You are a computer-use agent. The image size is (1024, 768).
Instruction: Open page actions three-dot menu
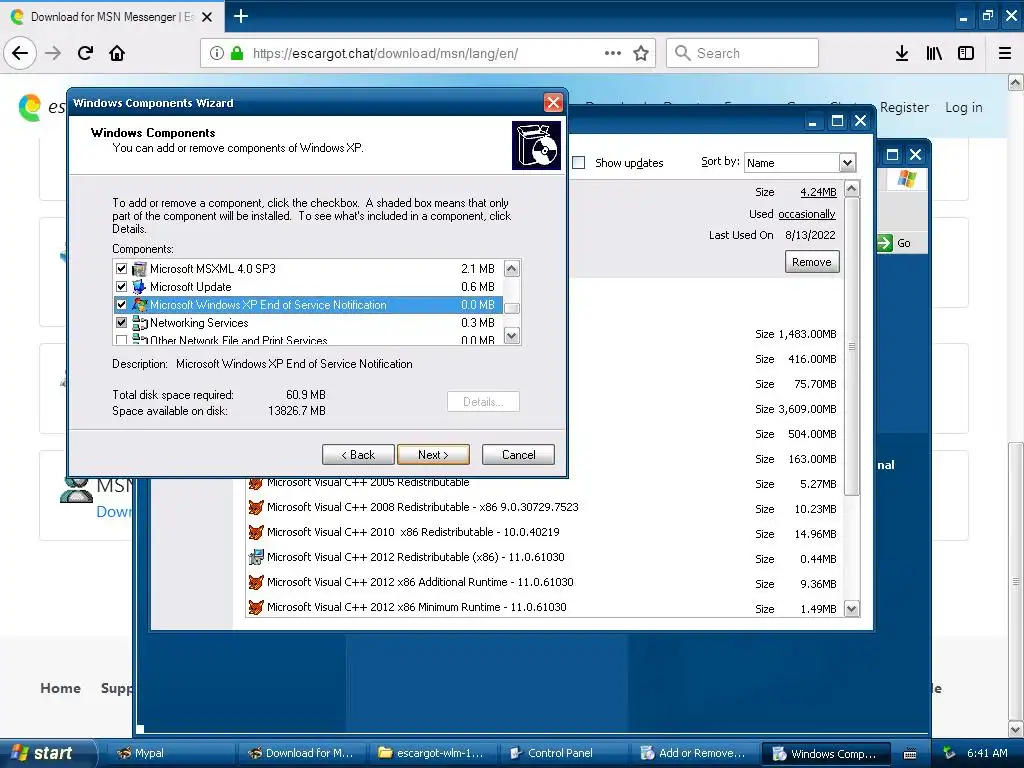[613, 53]
